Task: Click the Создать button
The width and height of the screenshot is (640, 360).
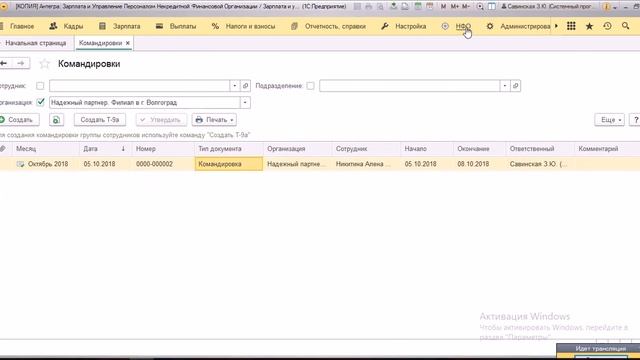Action: [19, 120]
